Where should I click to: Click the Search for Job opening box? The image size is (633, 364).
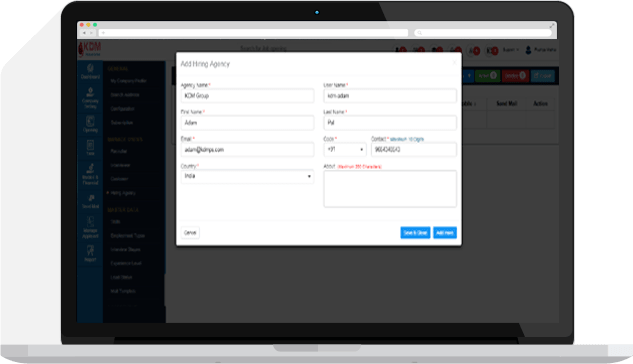(263, 49)
